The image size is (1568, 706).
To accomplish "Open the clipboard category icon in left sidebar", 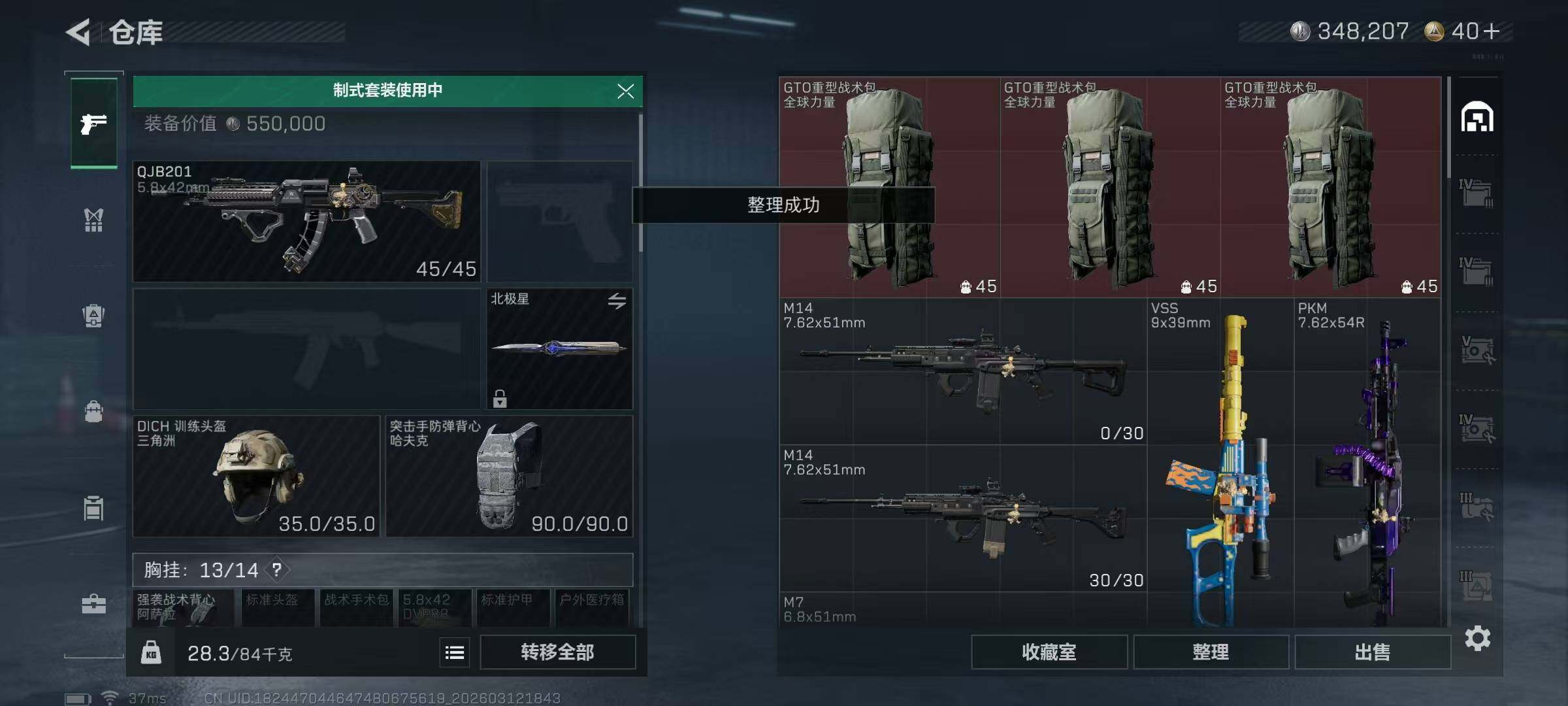I will click(93, 507).
